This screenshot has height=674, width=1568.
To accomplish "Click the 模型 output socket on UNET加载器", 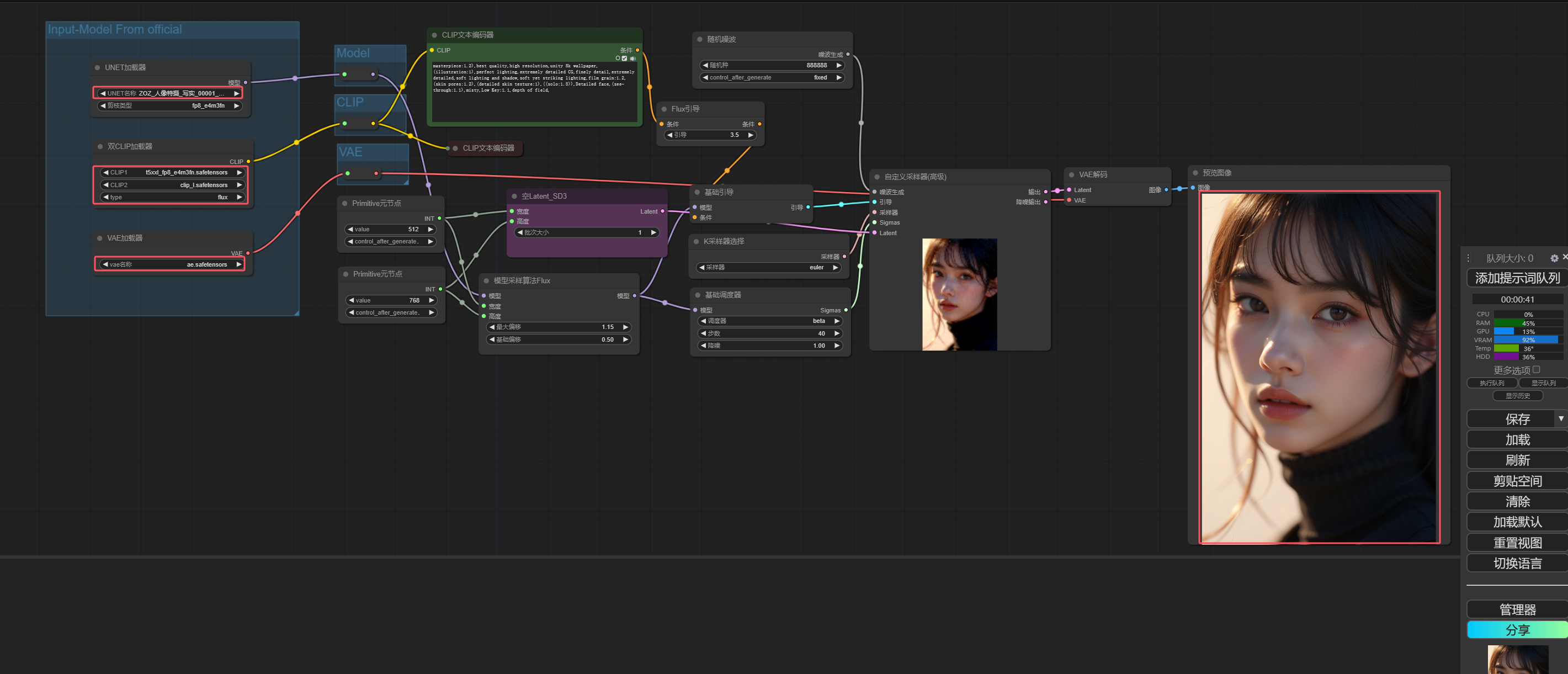I will [245, 82].
